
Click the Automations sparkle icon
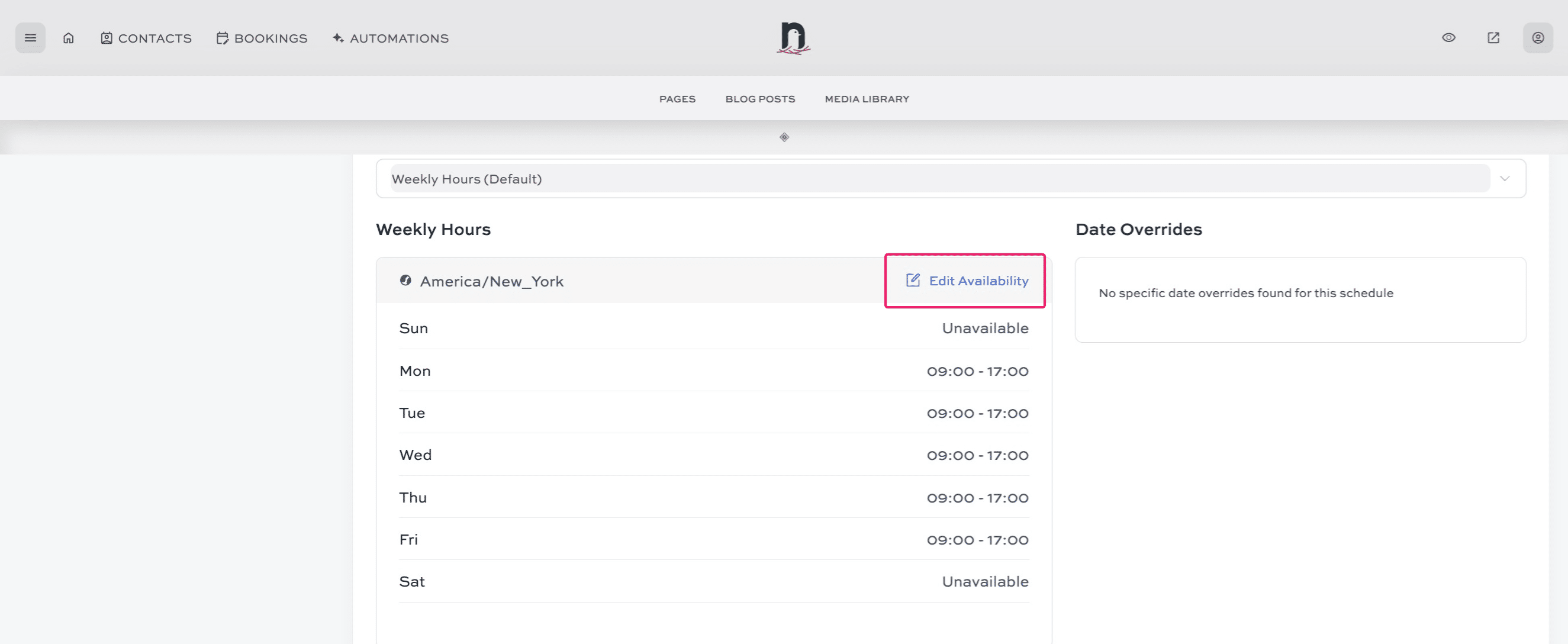(337, 38)
